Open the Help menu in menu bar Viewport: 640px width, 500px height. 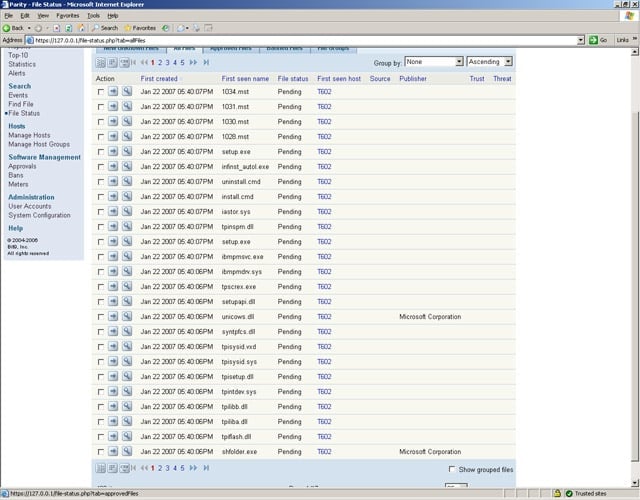point(113,16)
